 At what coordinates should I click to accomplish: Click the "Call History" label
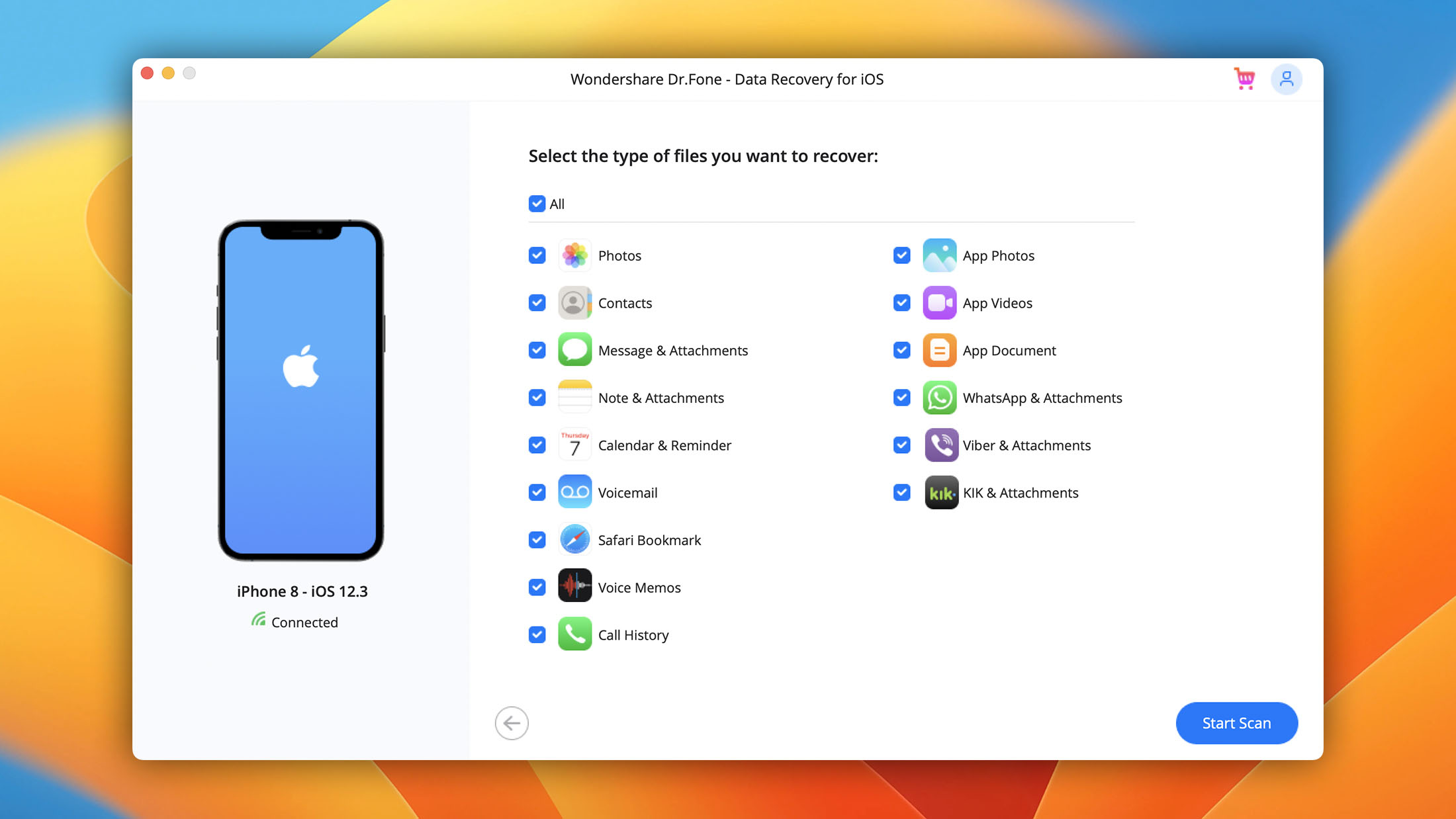coord(633,635)
